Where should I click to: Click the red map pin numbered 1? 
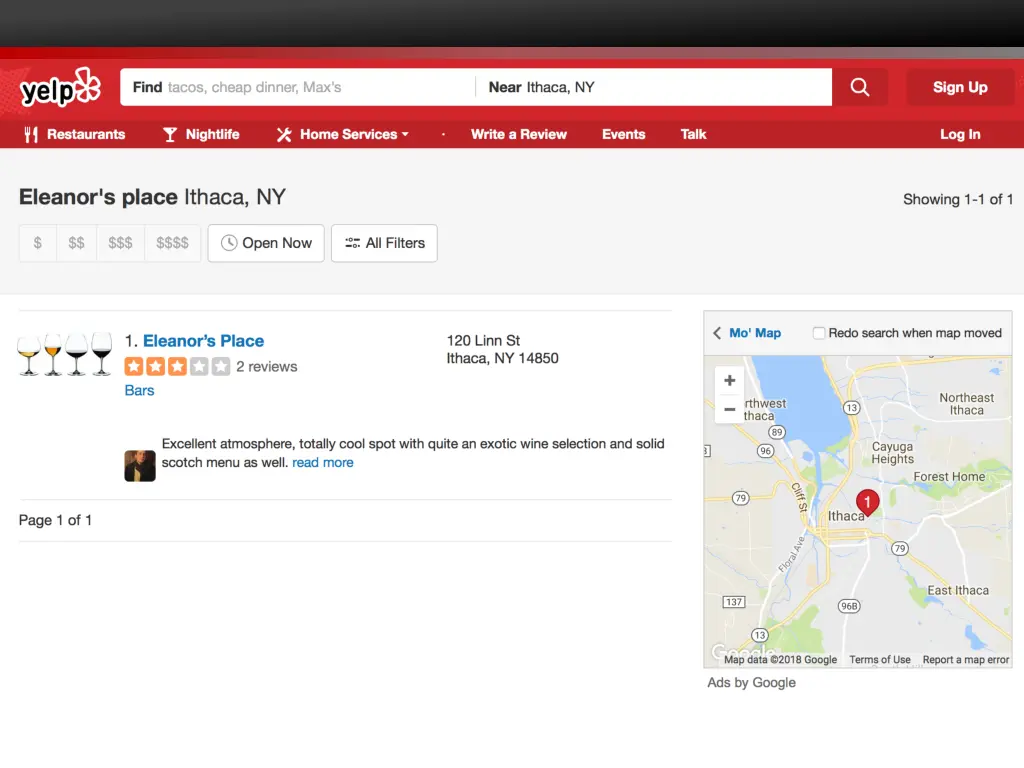click(x=867, y=504)
